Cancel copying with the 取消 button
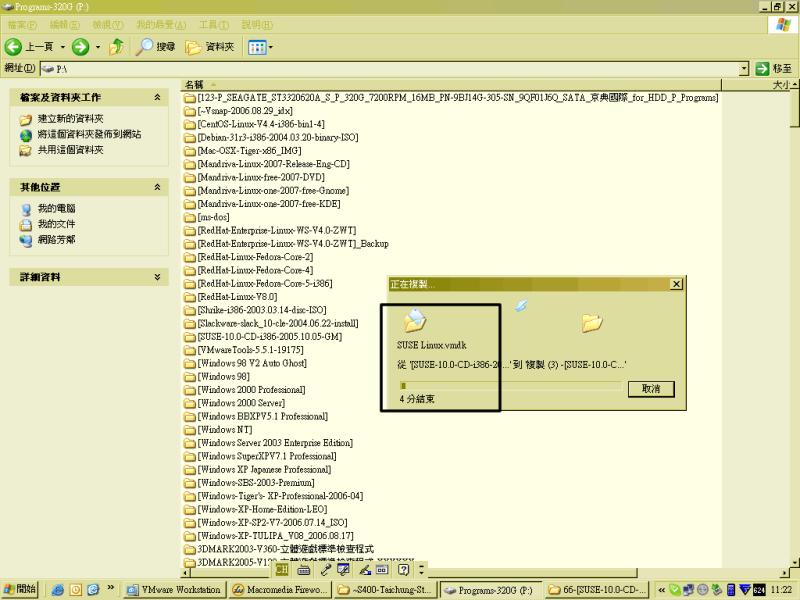The width and height of the screenshot is (800, 600). pos(651,389)
